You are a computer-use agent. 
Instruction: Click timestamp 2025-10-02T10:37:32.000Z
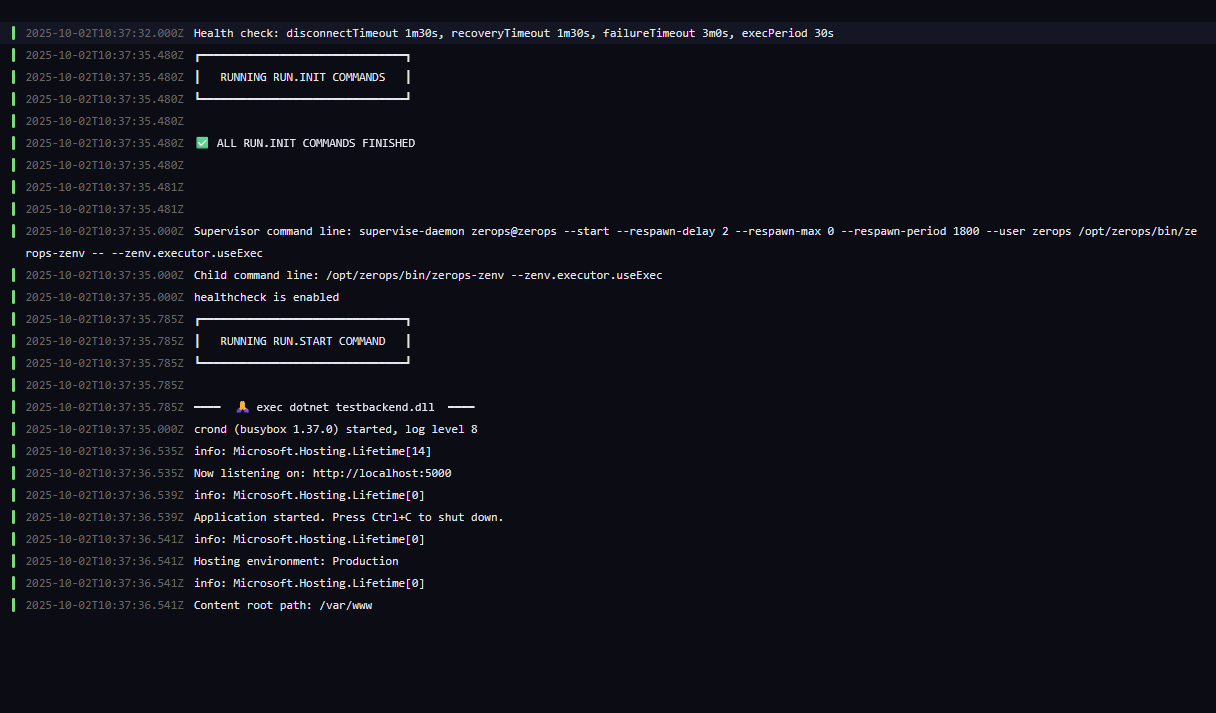tap(104, 33)
